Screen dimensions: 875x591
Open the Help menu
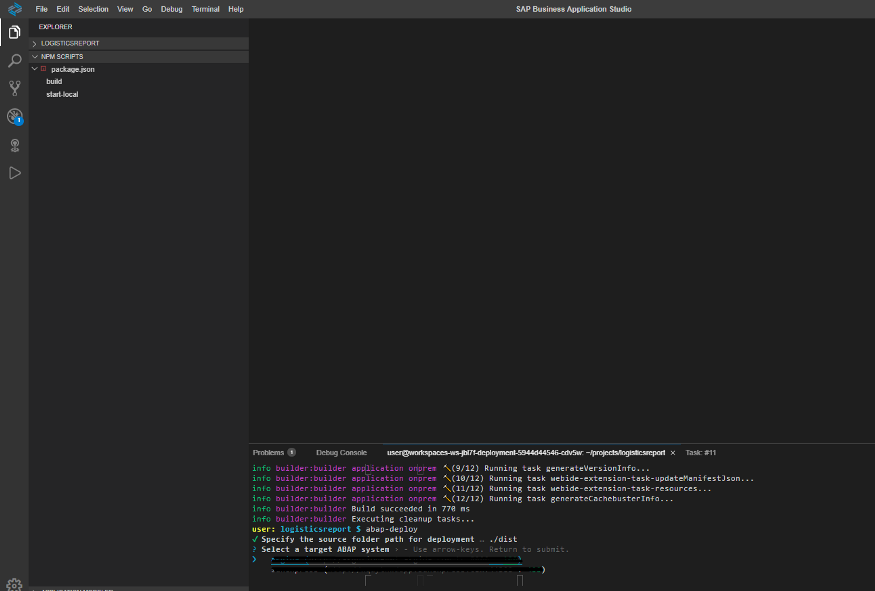tap(235, 9)
